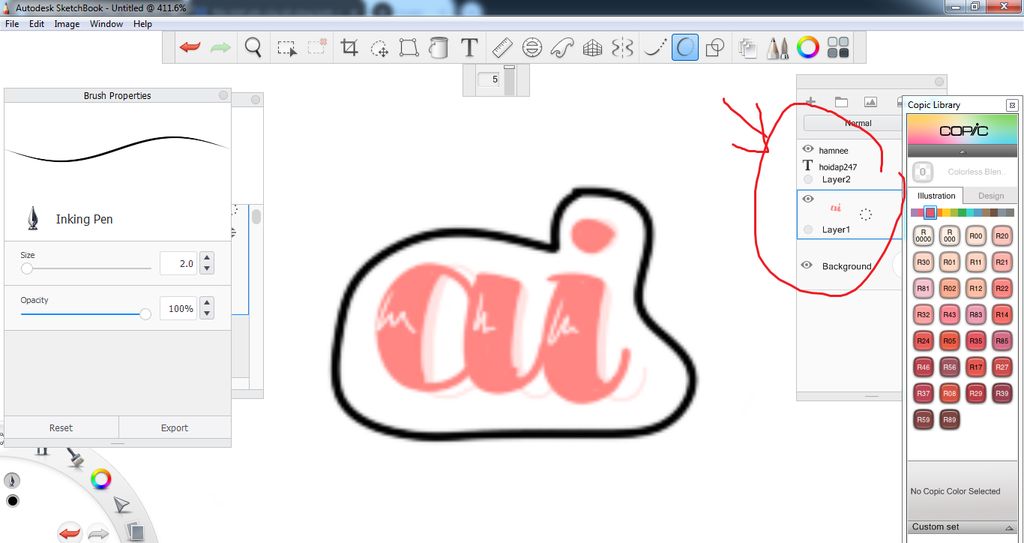The image size is (1024, 543).
Task: Close the Brush Properties panel
Action: click(x=223, y=95)
